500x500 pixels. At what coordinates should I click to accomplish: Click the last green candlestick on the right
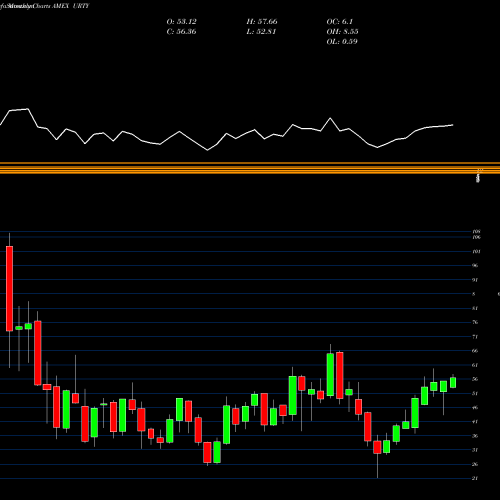pyautogui.click(x=453, y=383)
